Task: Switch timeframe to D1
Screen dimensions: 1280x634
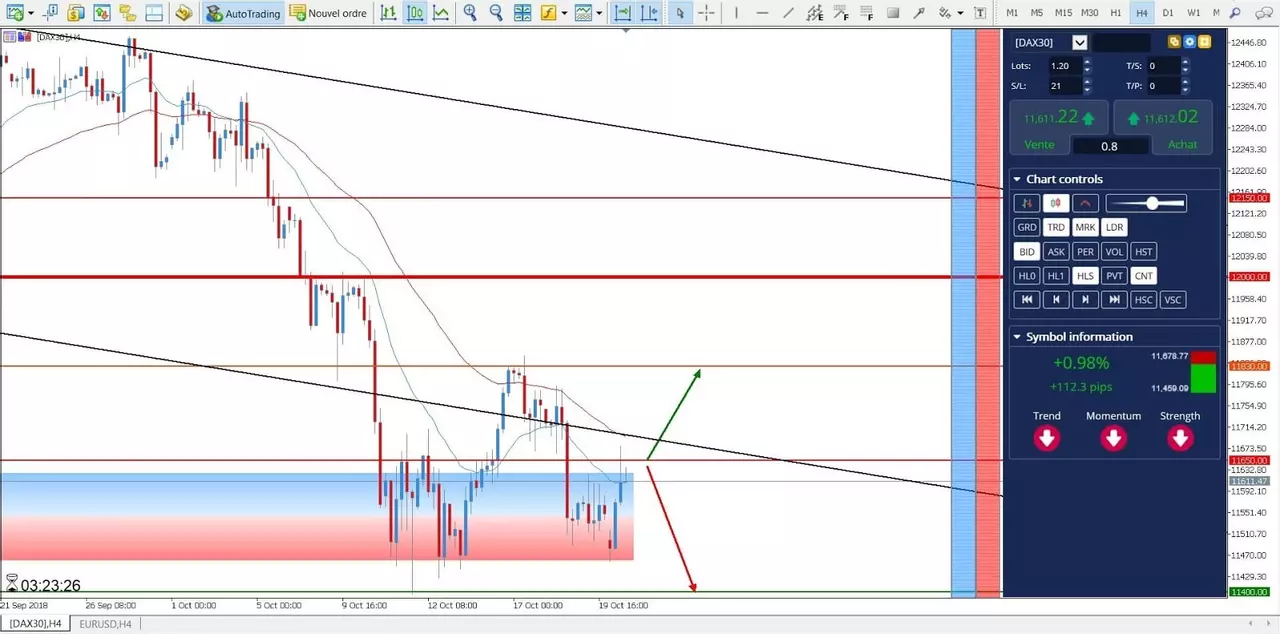Action: click(1167, 13)
